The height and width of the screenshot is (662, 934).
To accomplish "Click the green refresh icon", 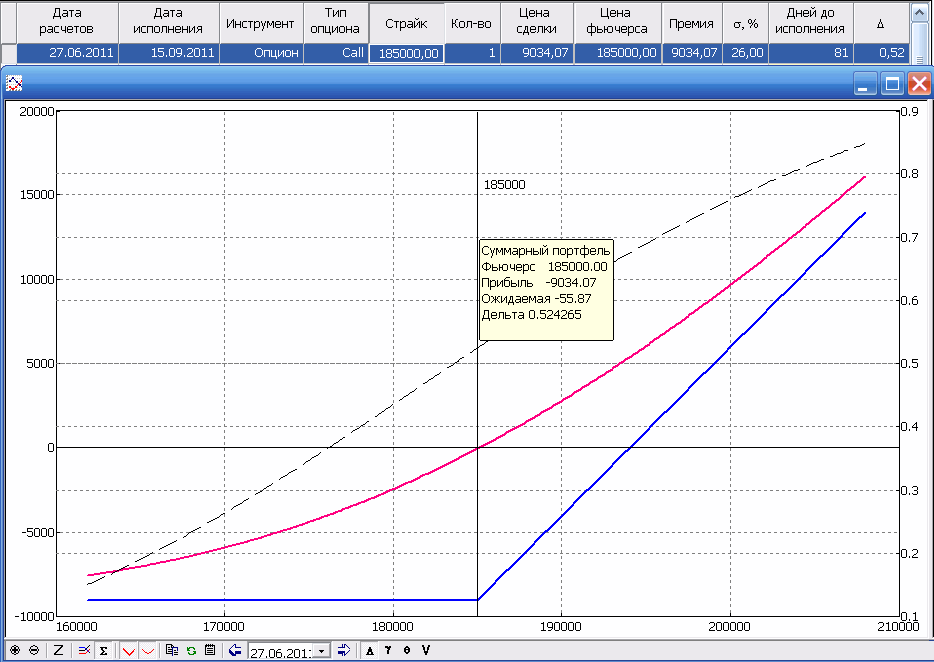I will tap(191, 650).
